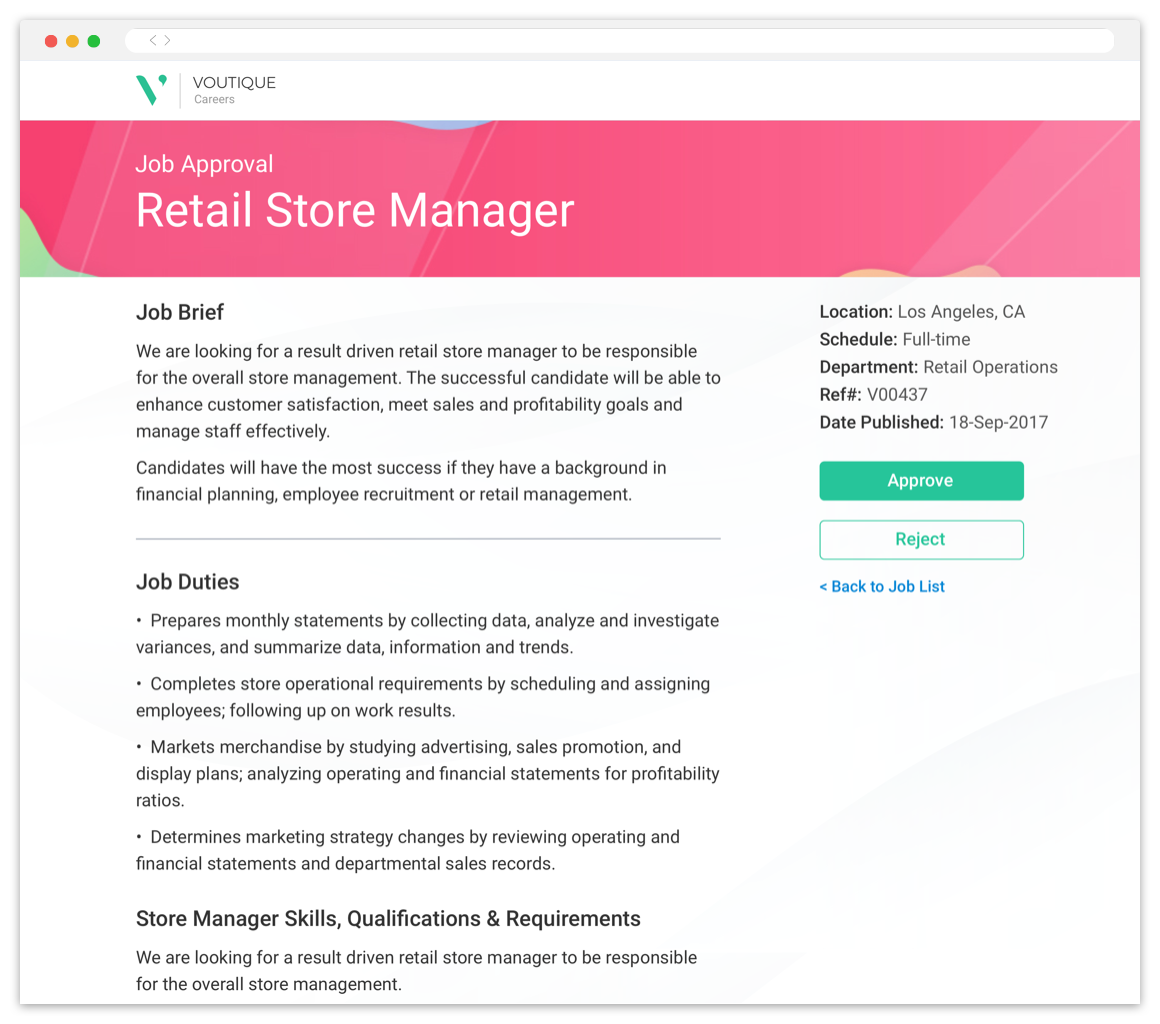Click the Retail Store Manager title

click(x=354, y=211)
